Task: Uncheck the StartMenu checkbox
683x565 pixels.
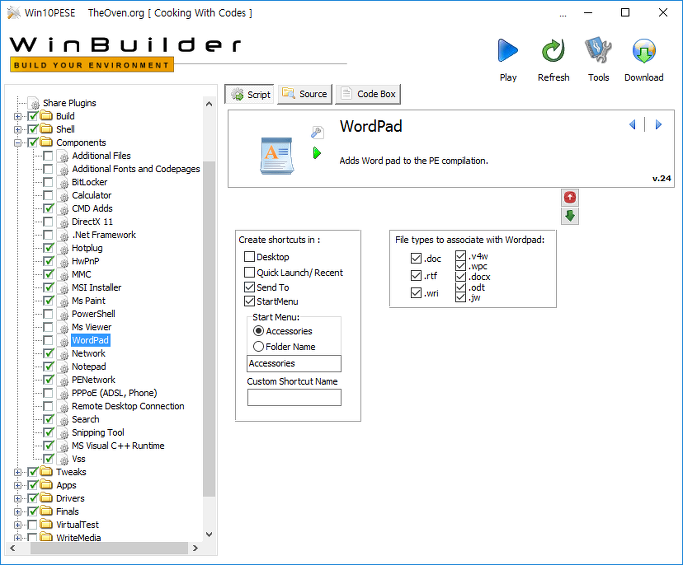Action: (249, 301)
